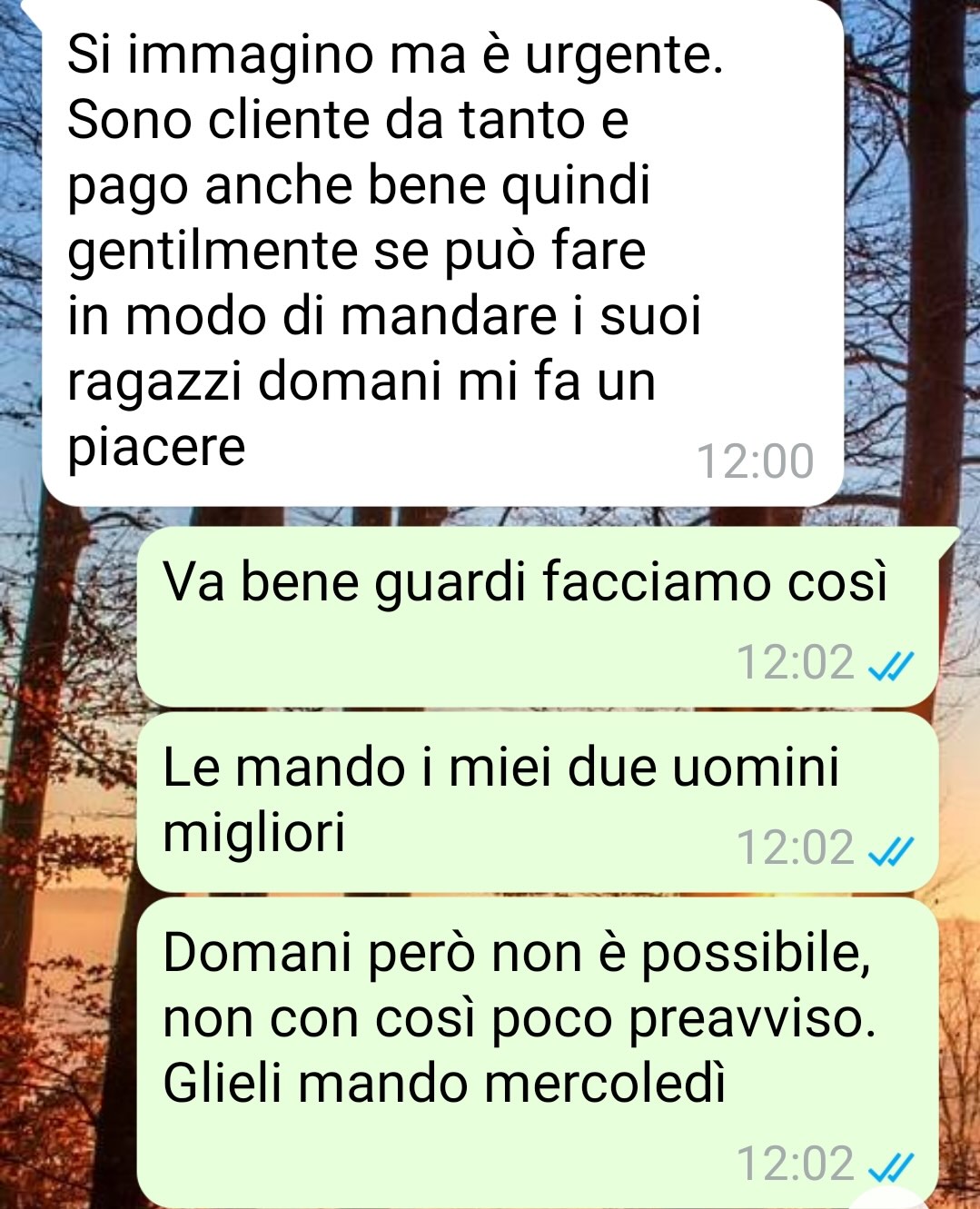
Task: Select the sent message "Va bene guardi facciamo così"
Action: coord(538,618)
